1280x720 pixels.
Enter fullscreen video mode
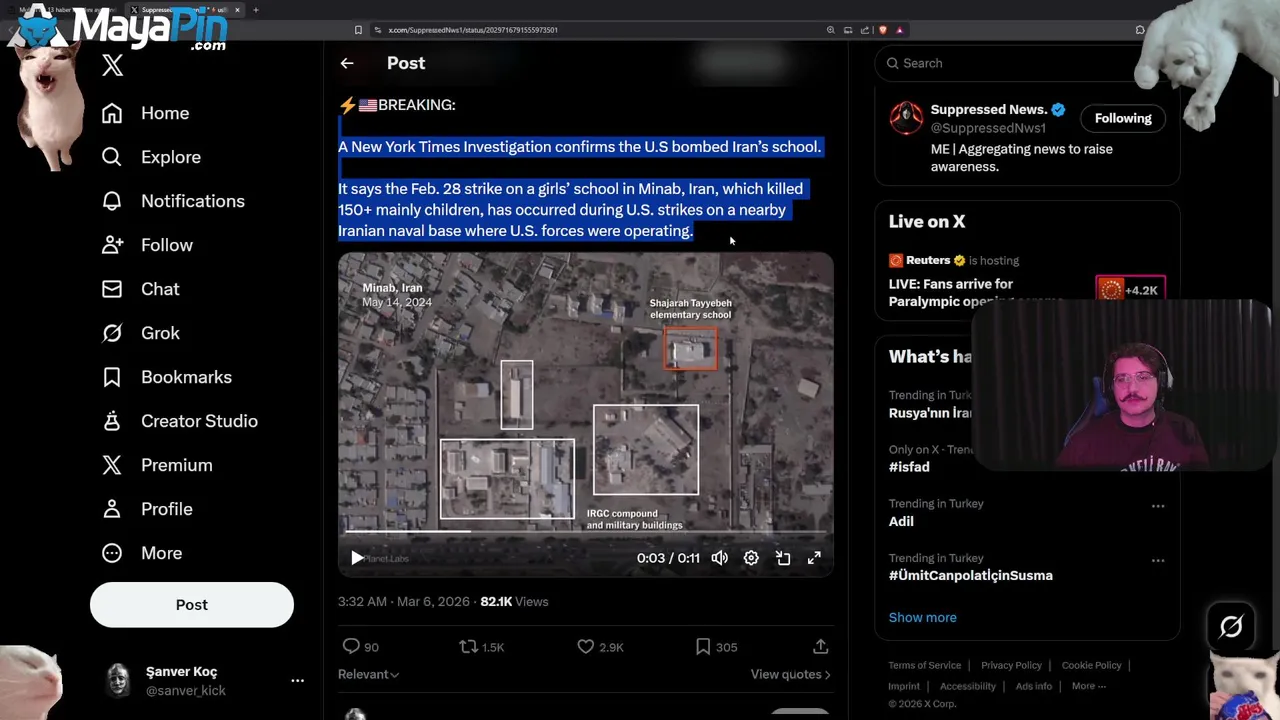(814, 558)
